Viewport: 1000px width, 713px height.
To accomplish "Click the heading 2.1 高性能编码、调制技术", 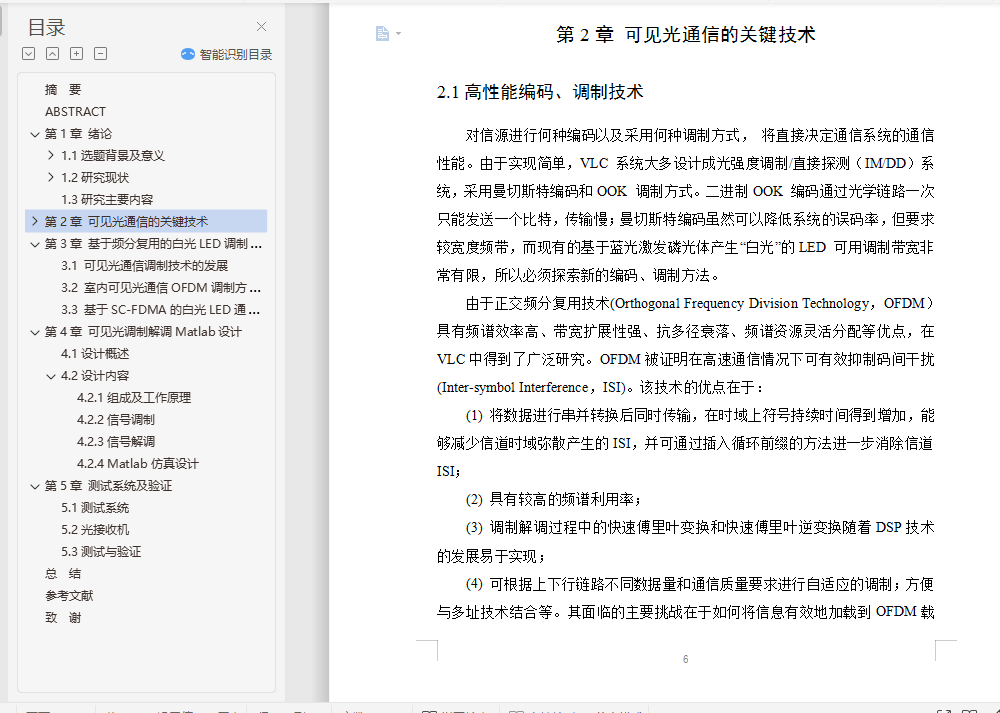I will (540, 92).
